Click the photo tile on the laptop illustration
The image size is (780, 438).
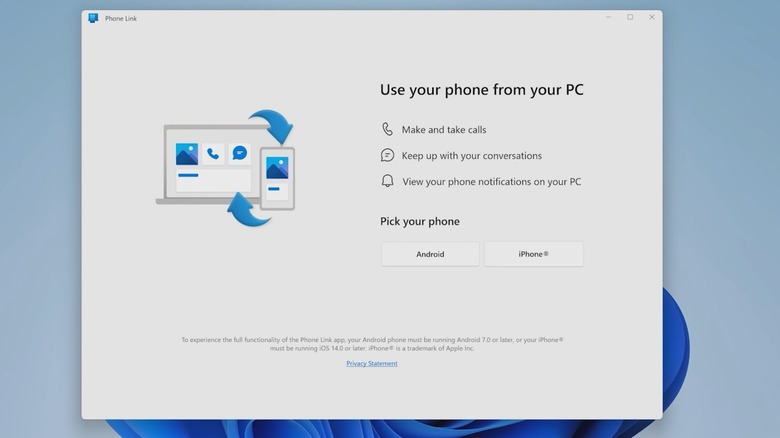187,154
